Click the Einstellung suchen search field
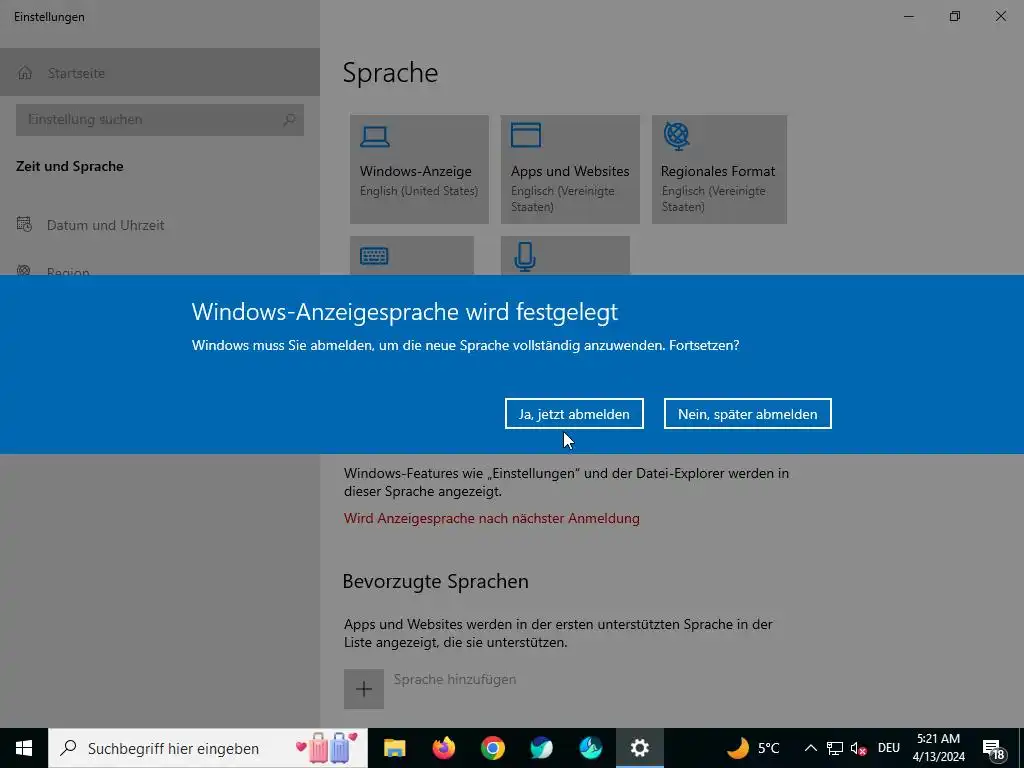This screenshot has height=768, width=1024. pos(160,120)
